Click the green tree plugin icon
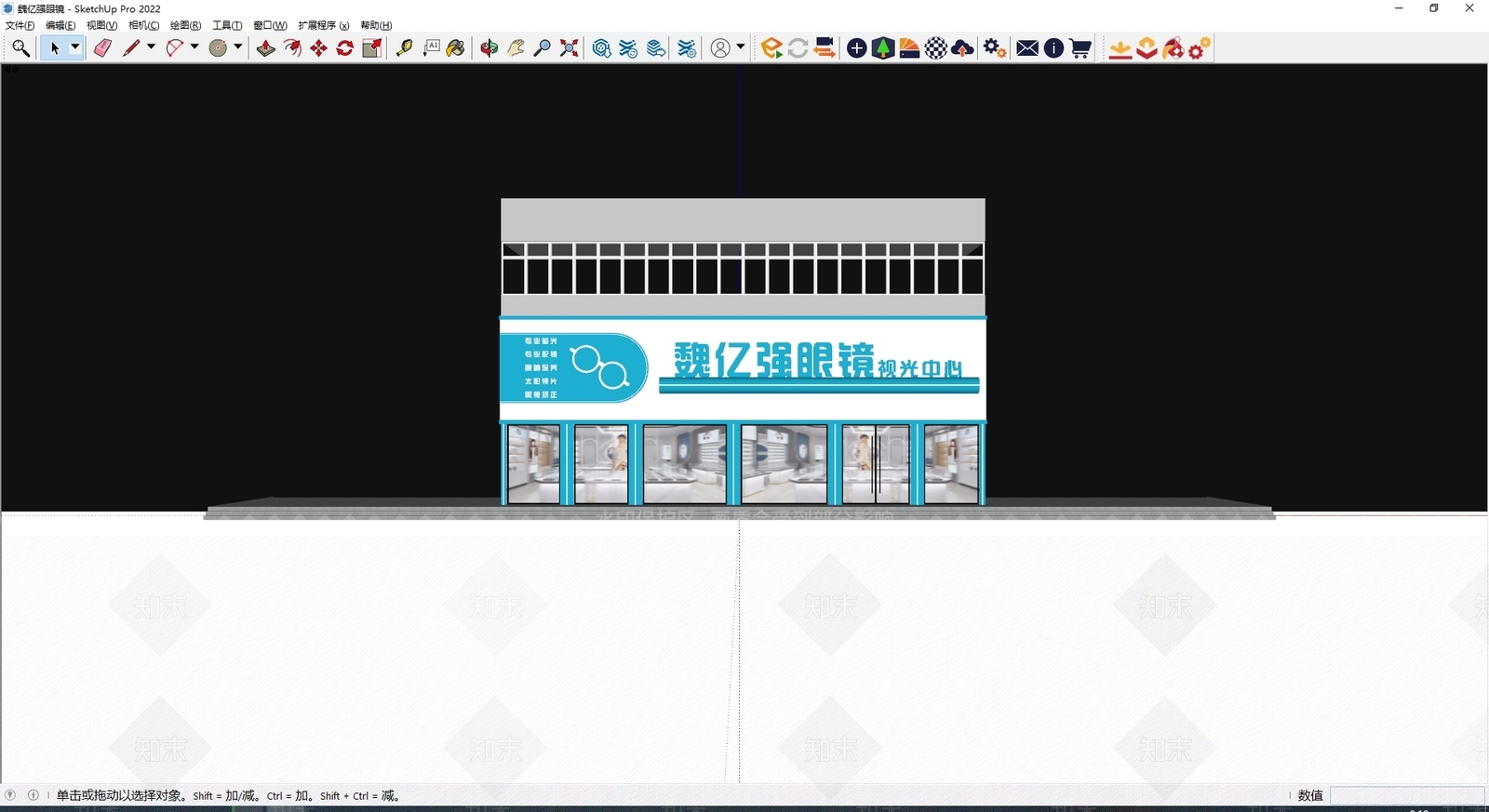The image size is (1489, 812). point(883,48)
